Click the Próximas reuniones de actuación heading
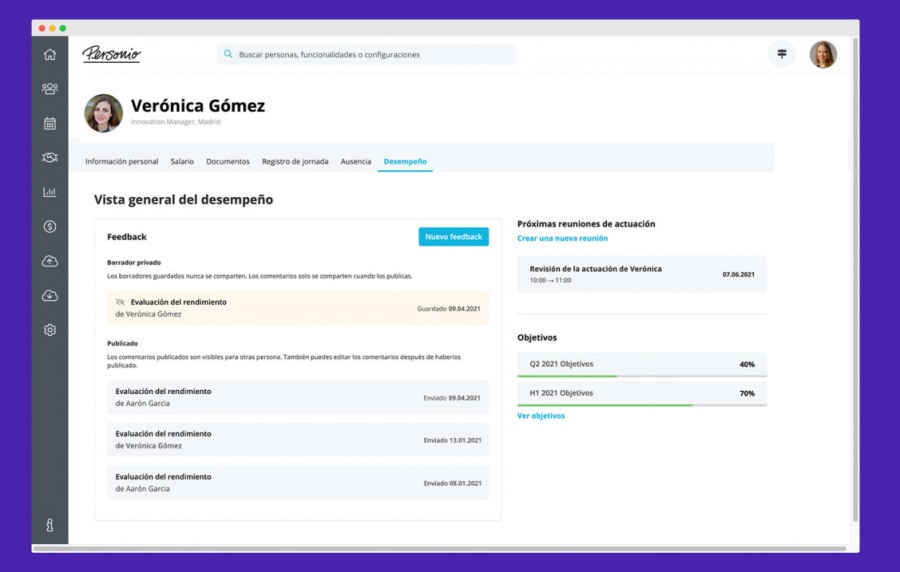The width and height of the screenshot is (900, 572). [x=586, y=224]
